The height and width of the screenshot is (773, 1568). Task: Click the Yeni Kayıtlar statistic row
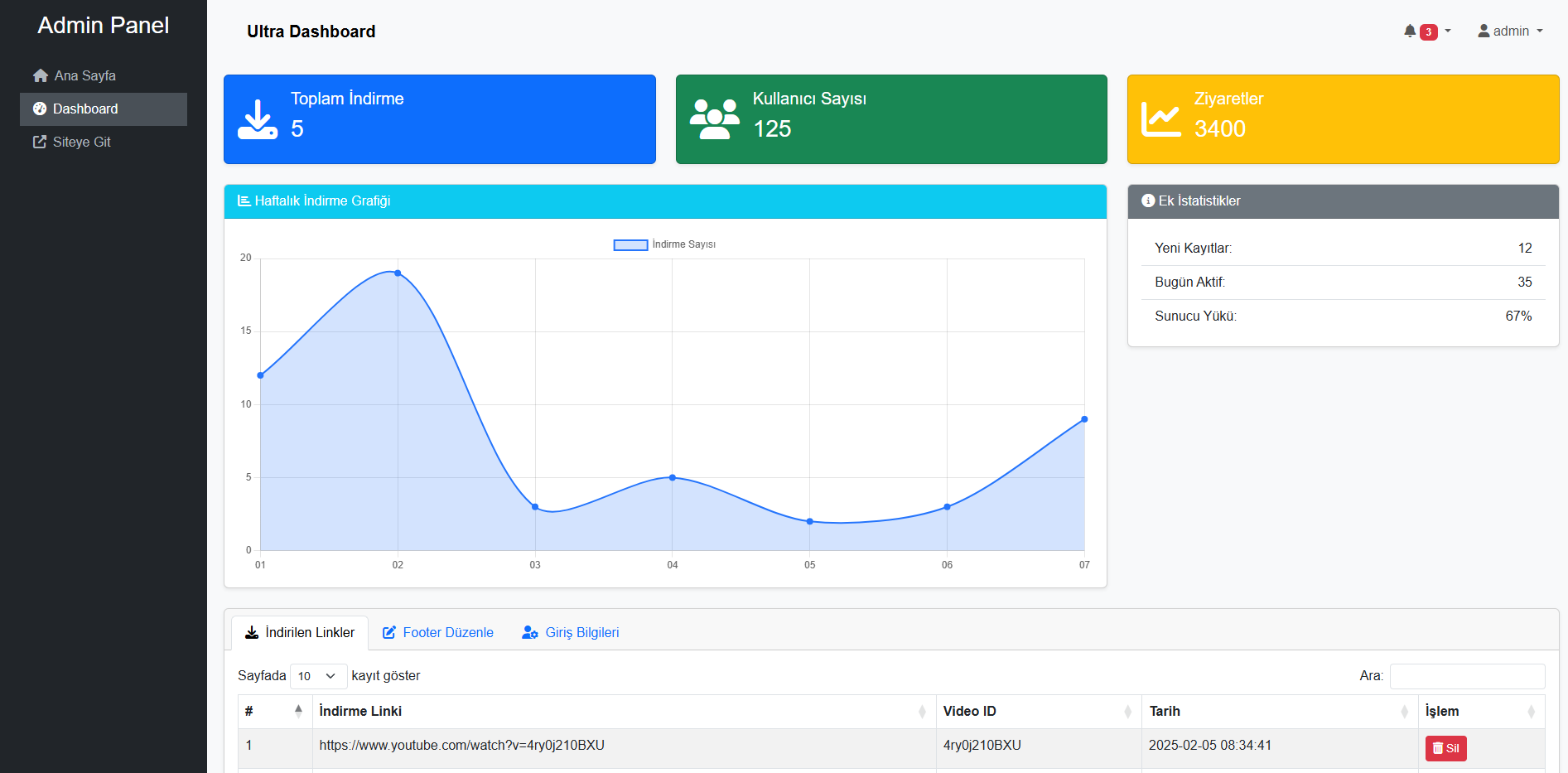(1344, 249)
